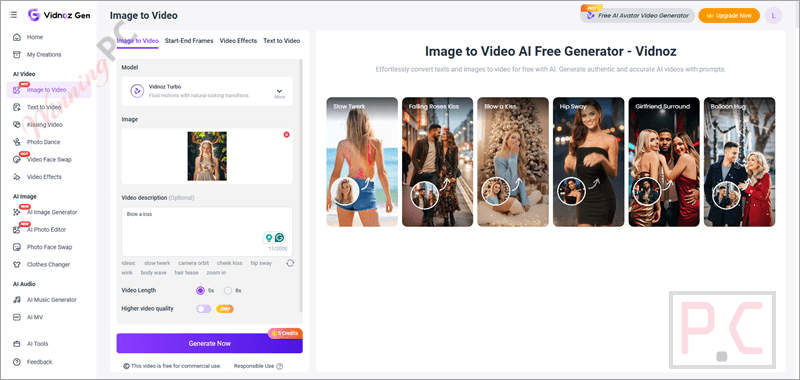Open the Text to Video sidebar tool

click(x=43, y=107)
